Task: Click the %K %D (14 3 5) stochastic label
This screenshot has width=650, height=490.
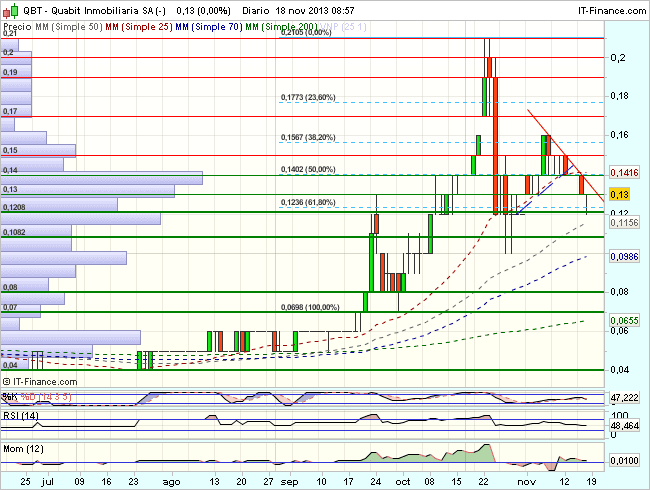Action: (x=37, y=397)
